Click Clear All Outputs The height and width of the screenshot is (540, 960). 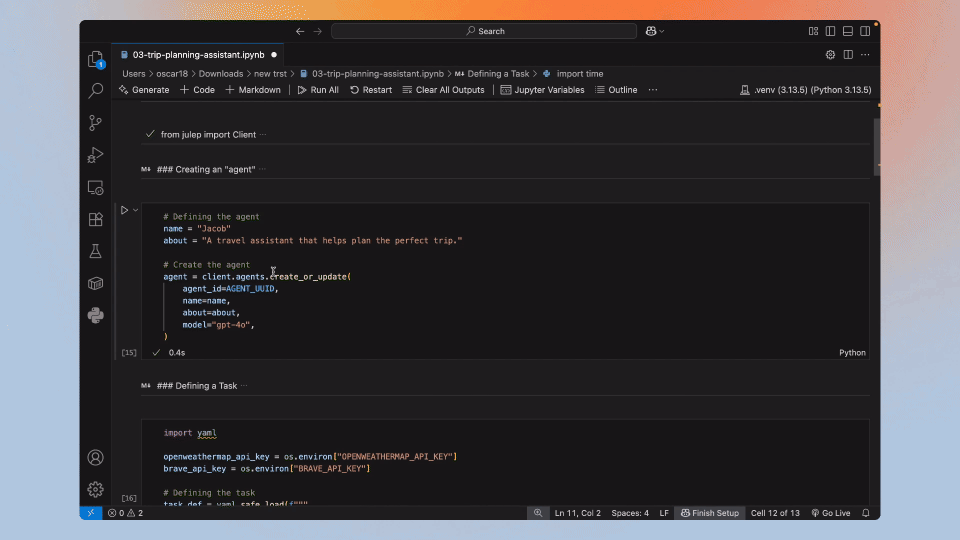(x=443, y=89)
